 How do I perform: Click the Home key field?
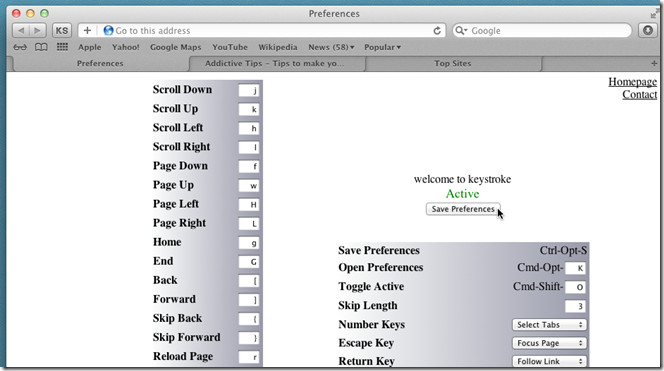(249, 243)
